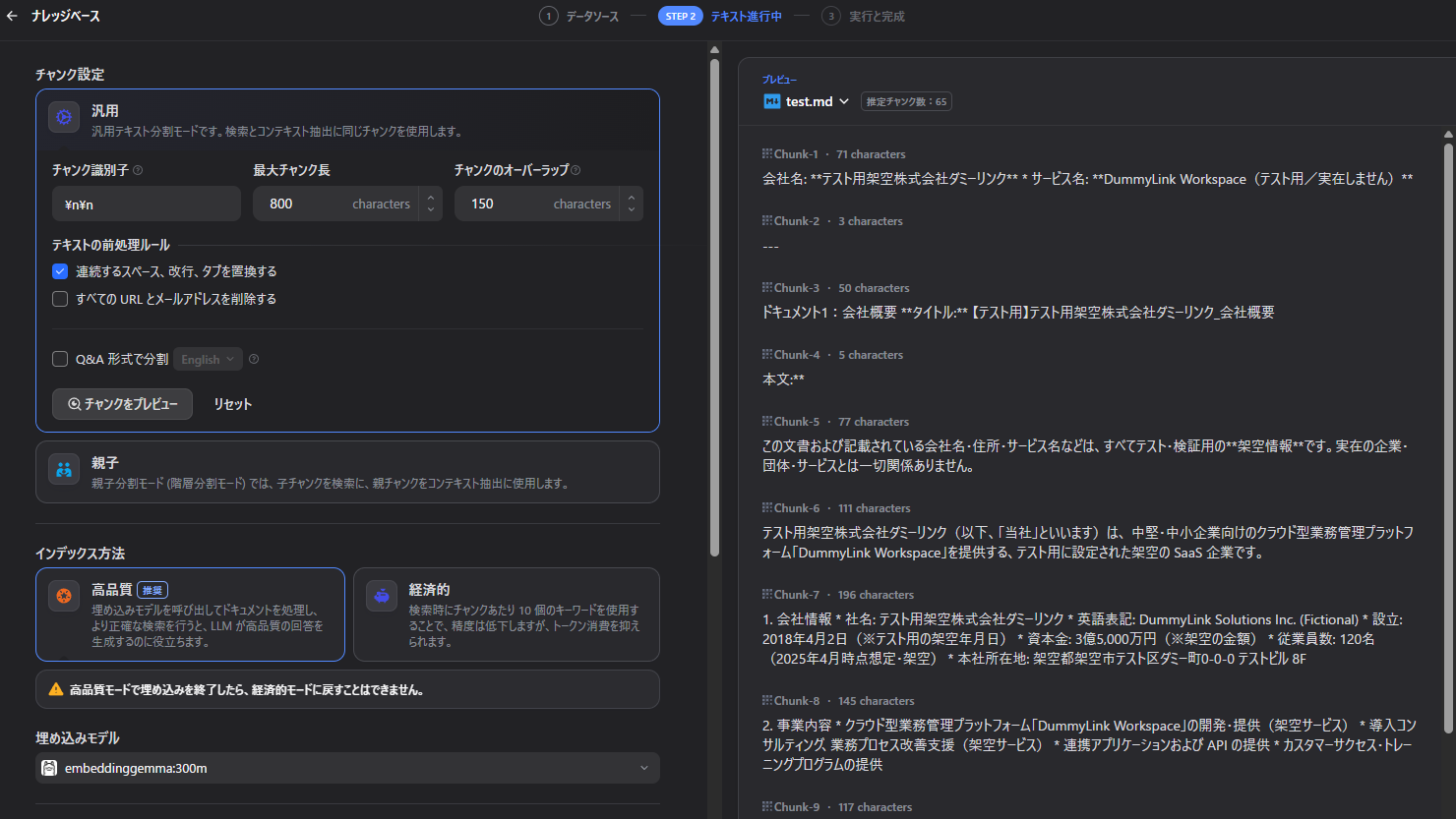Uncheck 連続するスペース、改行、タブを置換する
The height and width of the screenshot is (819, 1456).
click(x=59, y=270)
